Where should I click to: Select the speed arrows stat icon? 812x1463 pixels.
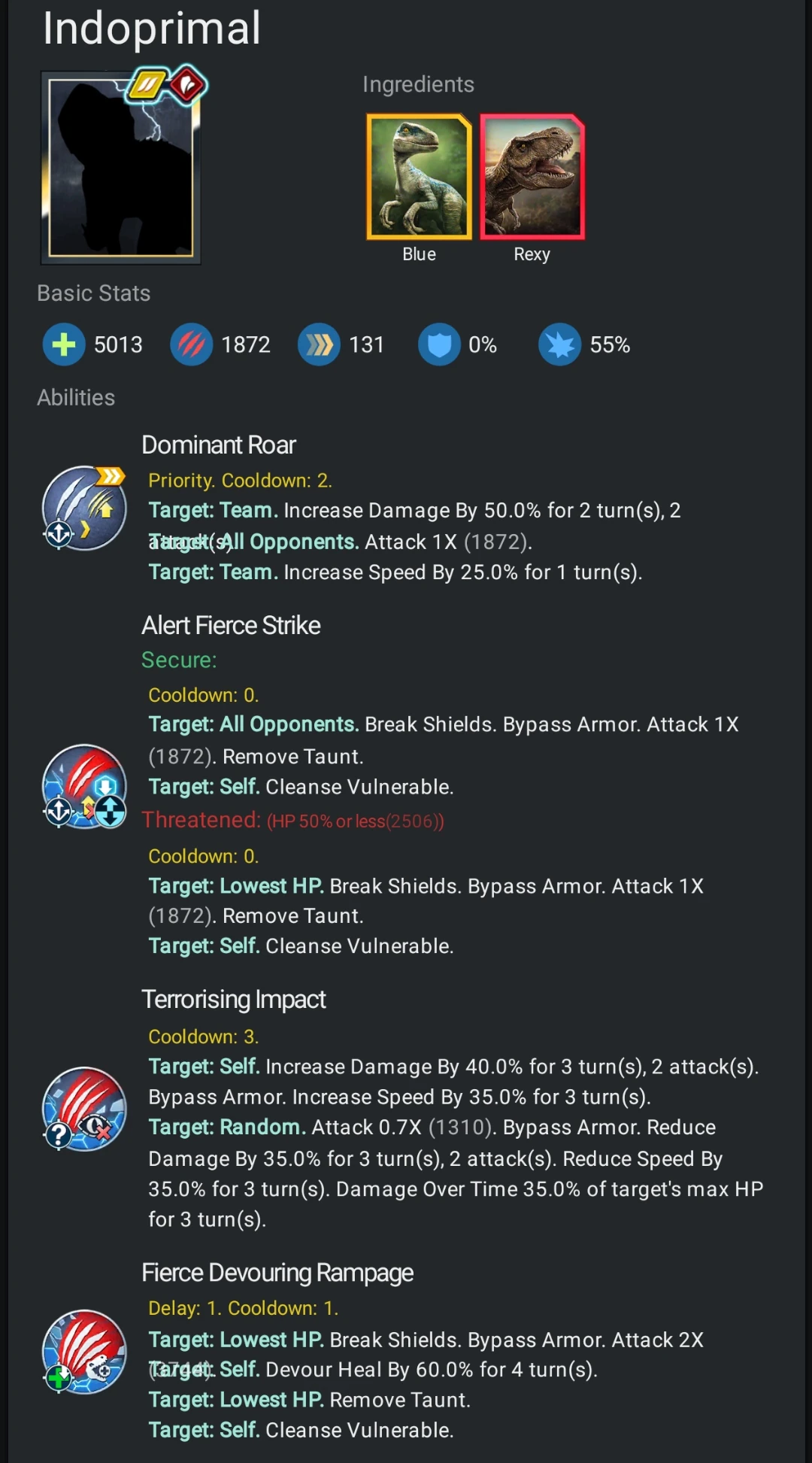[x=319, y=345]
